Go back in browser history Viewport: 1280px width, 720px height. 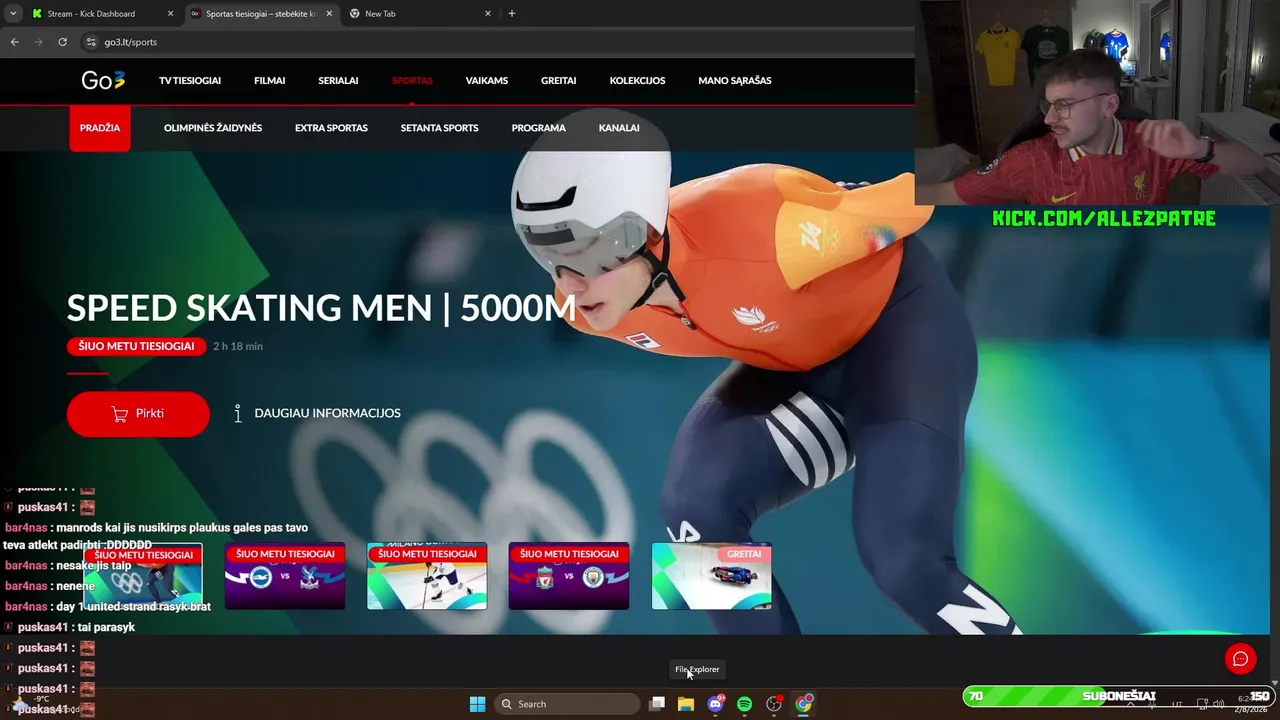(x=15, y=42)
